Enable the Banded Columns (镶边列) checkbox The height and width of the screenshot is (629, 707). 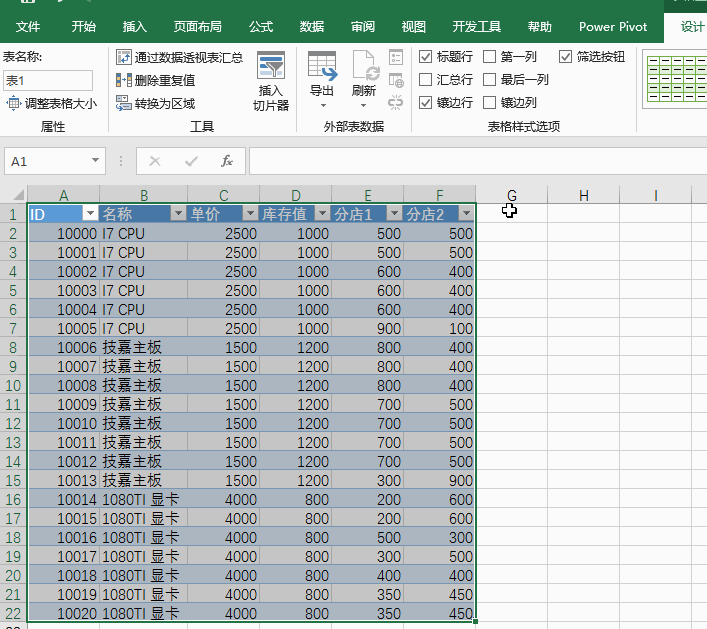click(x=489, y=103)
